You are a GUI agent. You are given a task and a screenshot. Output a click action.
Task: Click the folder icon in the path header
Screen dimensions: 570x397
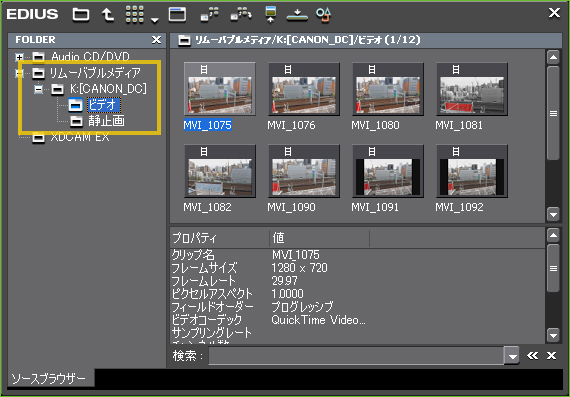click(x=184, y=40)
